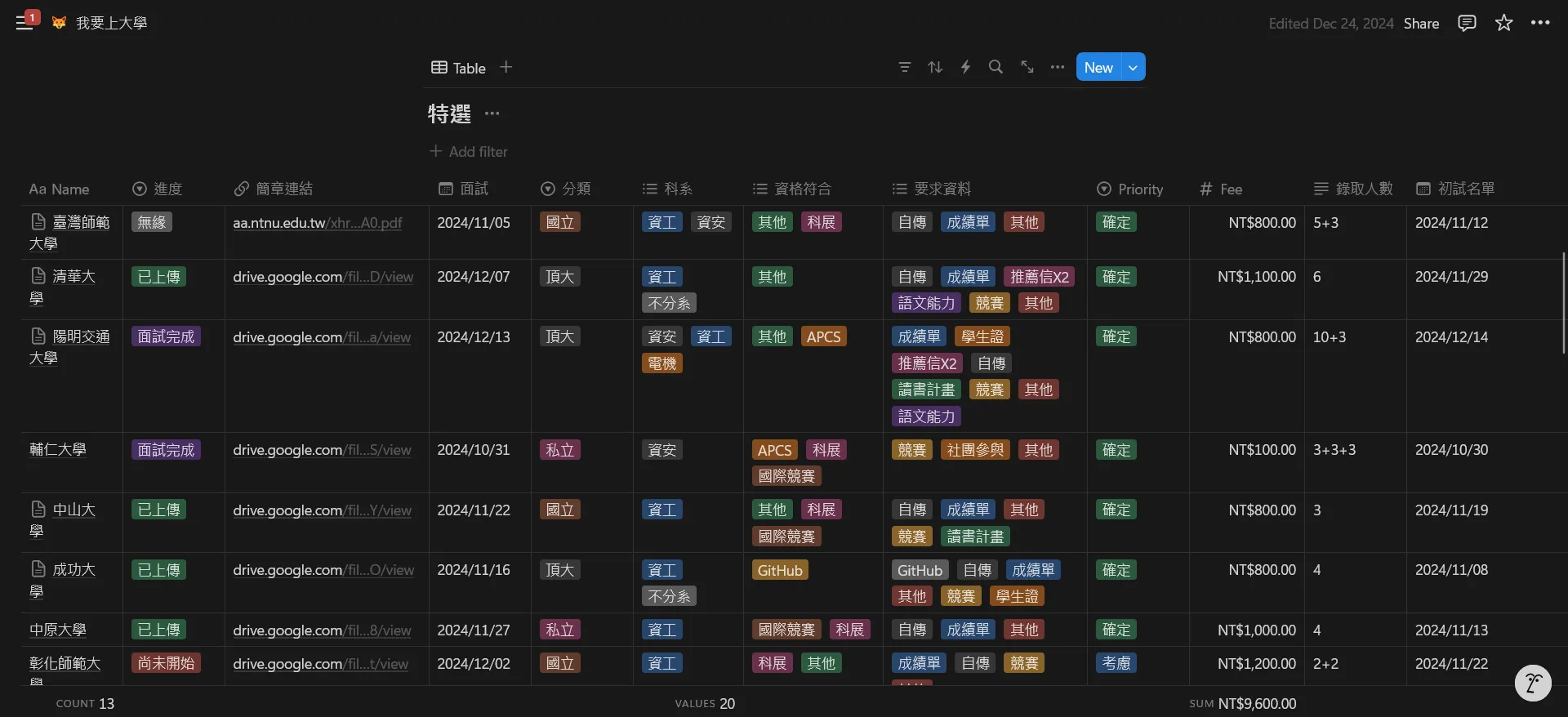
Task: Open the sidebar hamburger menu
Action: (x=24, y=23)
